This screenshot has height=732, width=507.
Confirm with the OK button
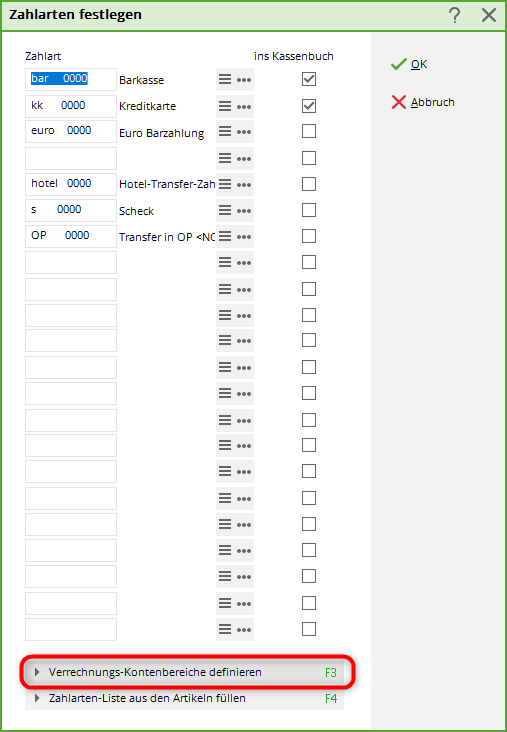409,64
